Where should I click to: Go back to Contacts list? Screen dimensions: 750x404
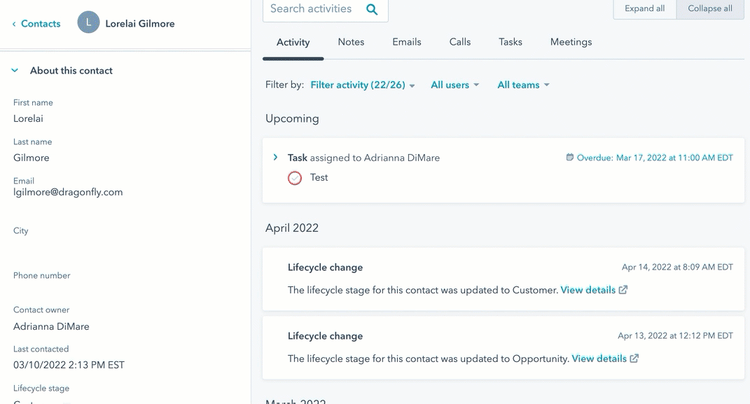[x=36, y=23]
